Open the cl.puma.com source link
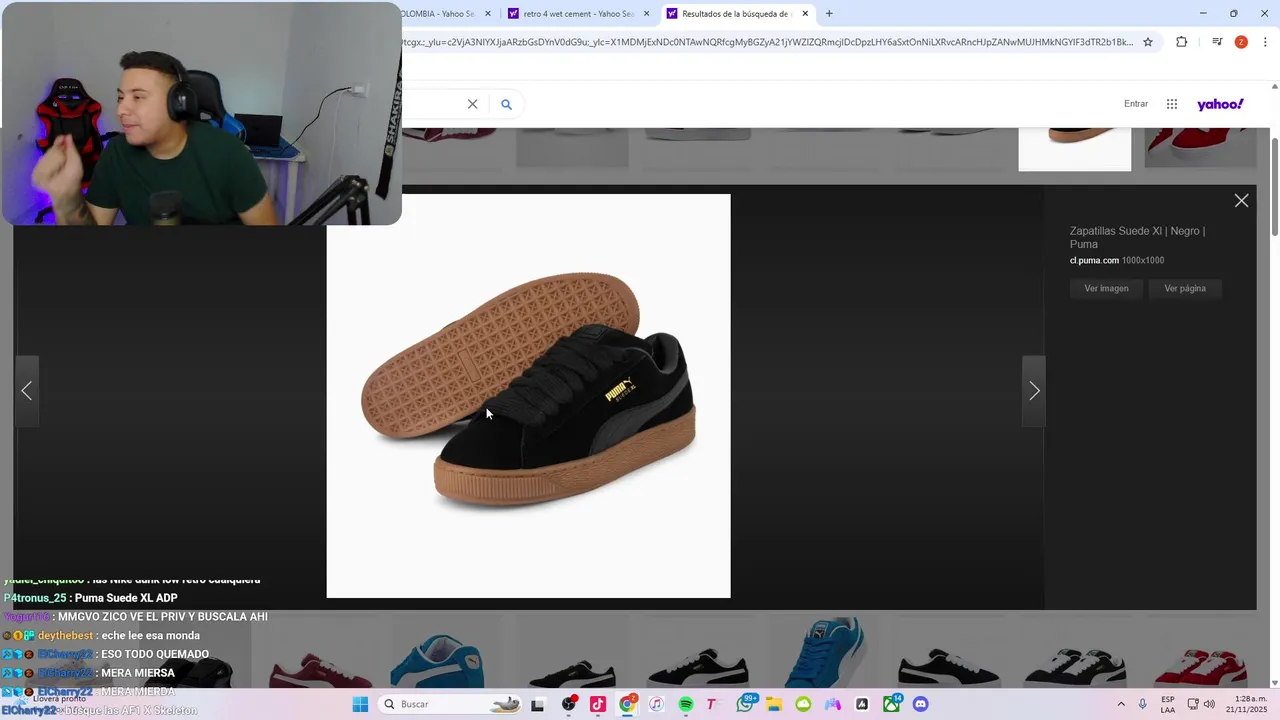 click(1094, 260)
